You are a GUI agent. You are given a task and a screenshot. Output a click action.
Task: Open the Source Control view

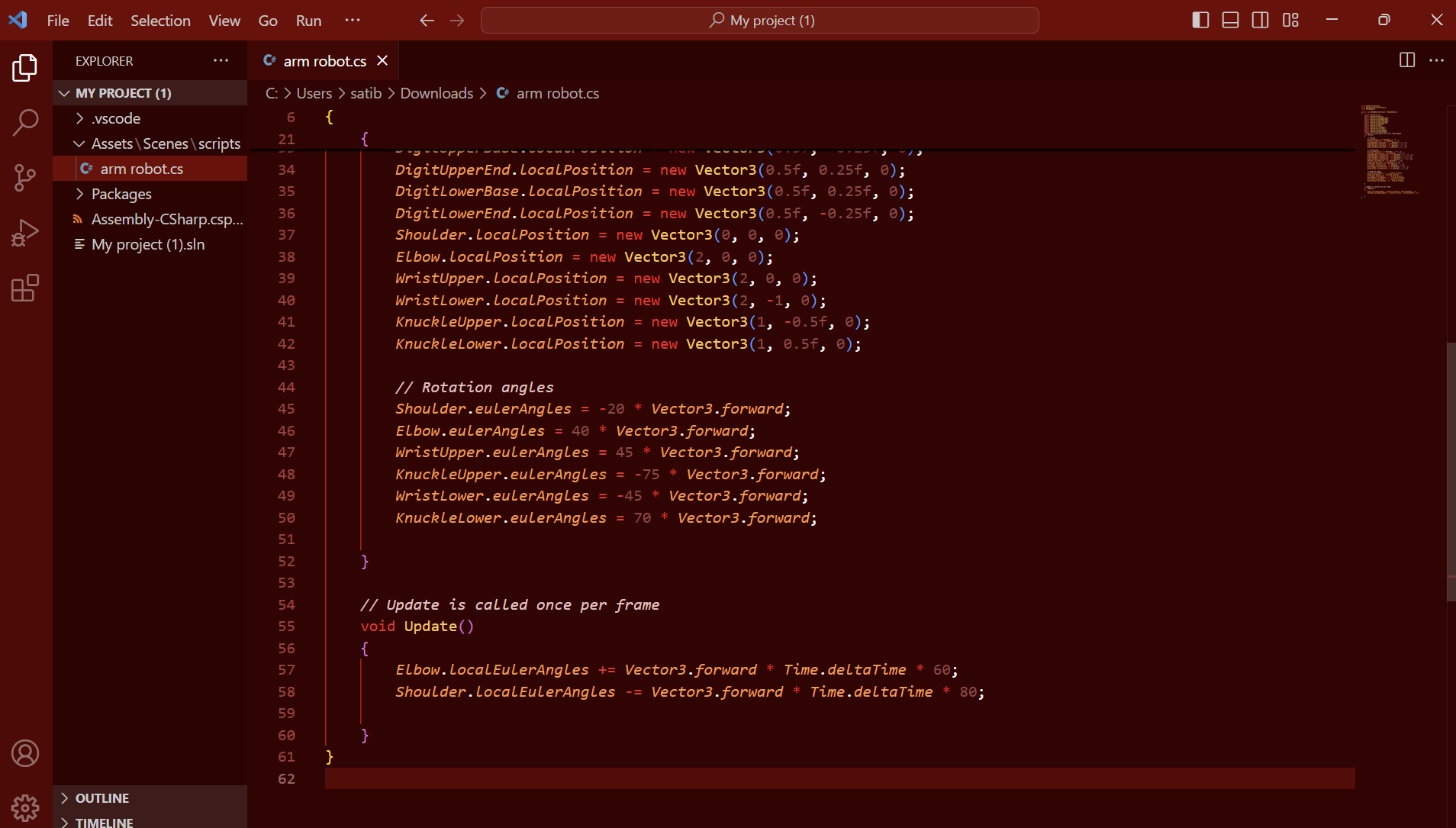25,178
